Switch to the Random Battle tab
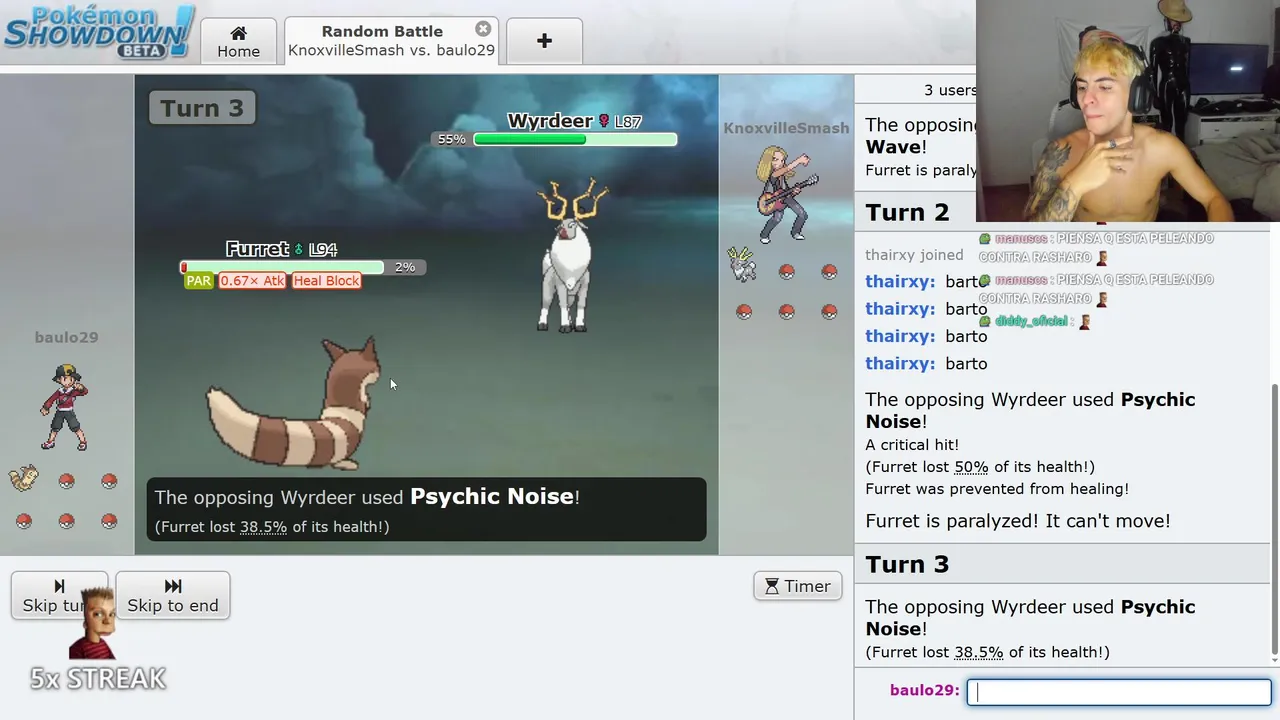This screenshot has width=1280, height=720. click(391, 41)
